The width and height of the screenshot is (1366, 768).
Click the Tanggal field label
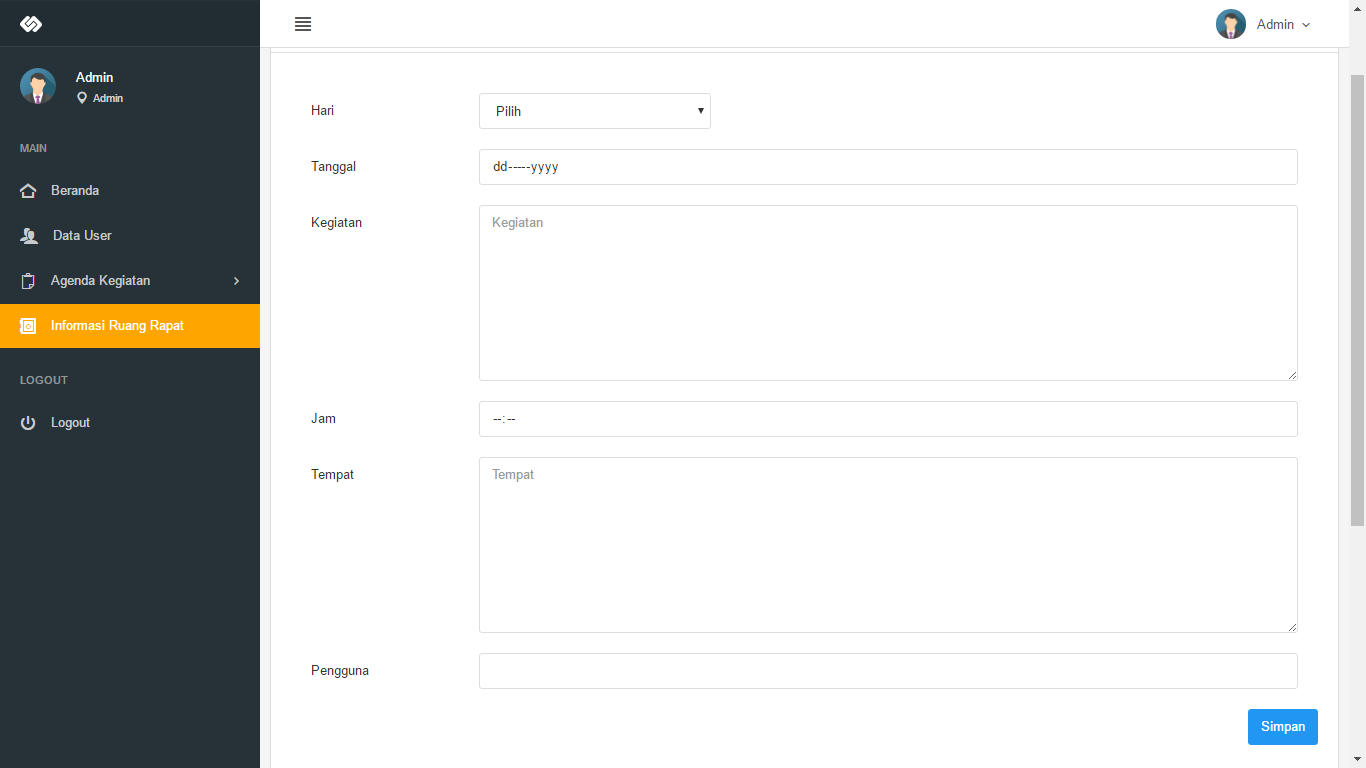pyautogui.click(x=333, y=167)
